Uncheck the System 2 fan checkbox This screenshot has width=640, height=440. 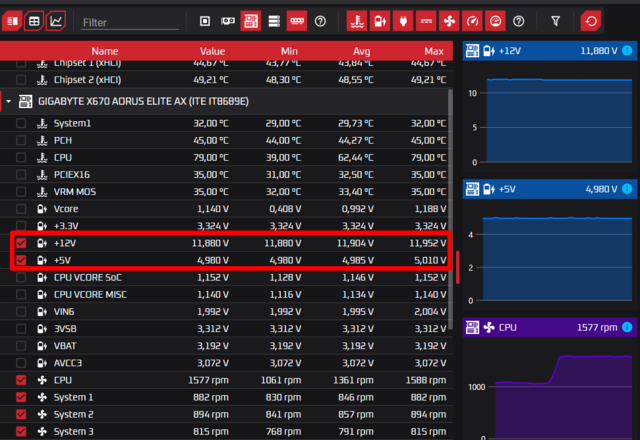pyautogui.click(x=21, y=414)
